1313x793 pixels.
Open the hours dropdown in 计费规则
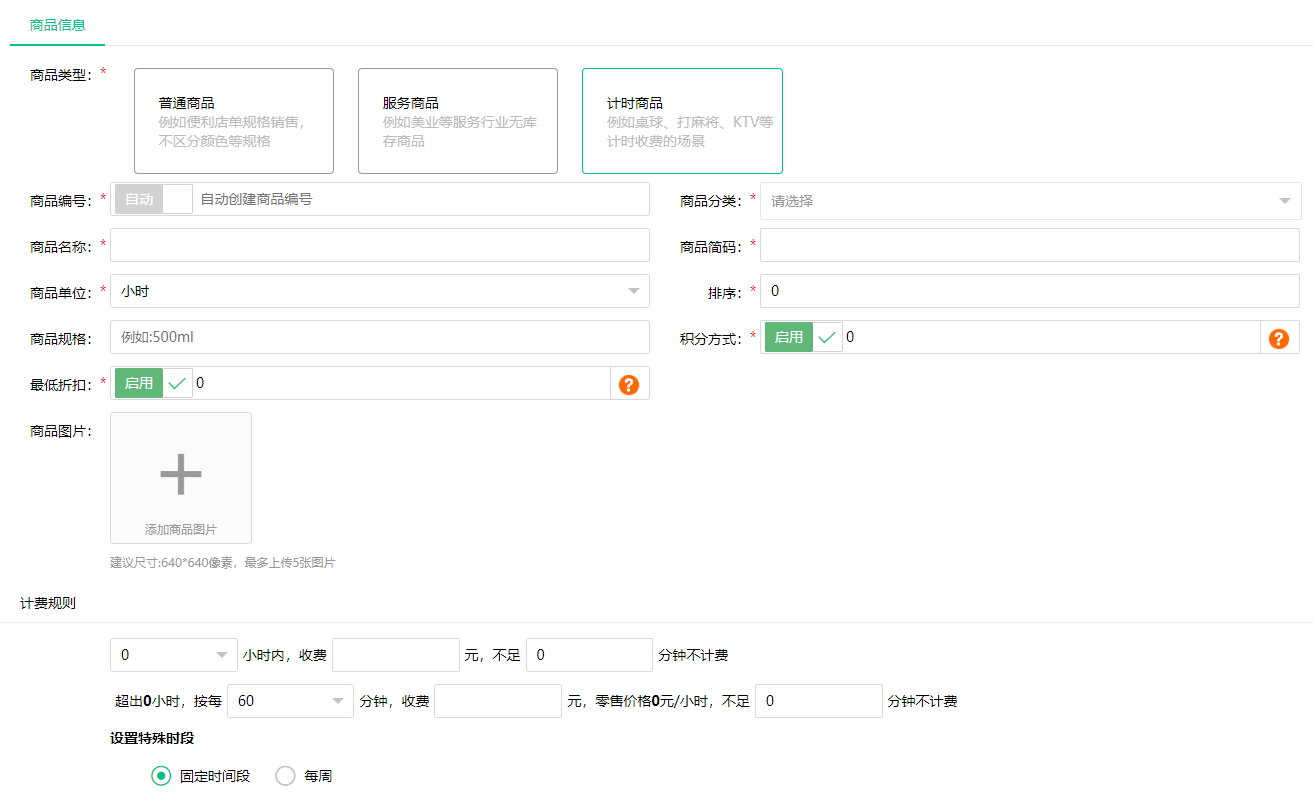click(x=173, y=654)
